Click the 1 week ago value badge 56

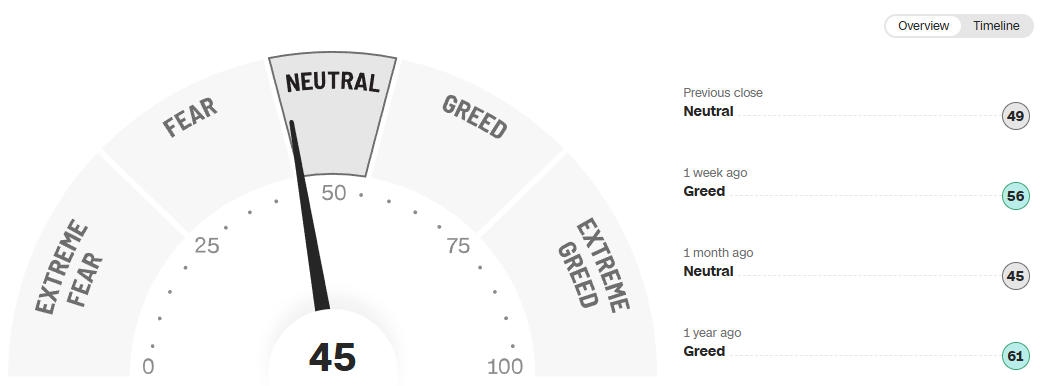pyautogui.click(x=1015, y=196)
